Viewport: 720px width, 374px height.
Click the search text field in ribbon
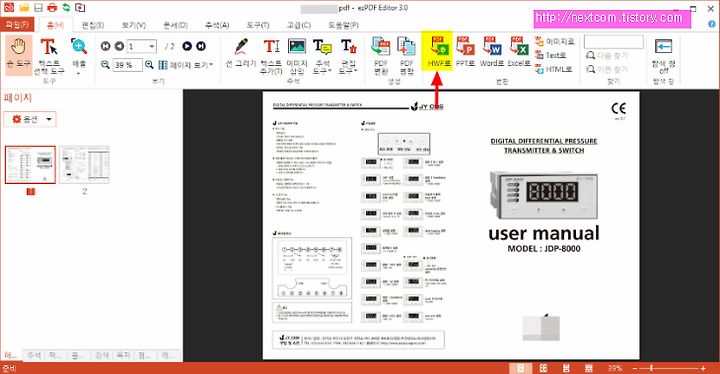click(x=613, y=42)
